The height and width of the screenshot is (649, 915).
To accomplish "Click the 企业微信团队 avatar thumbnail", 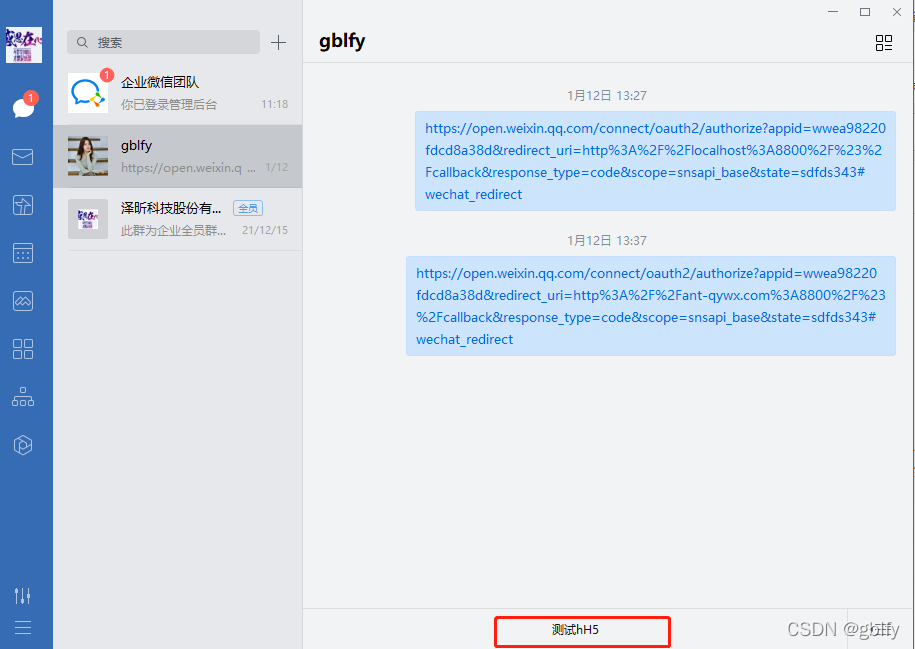I will pyautogui.click(x=88, y=93).
